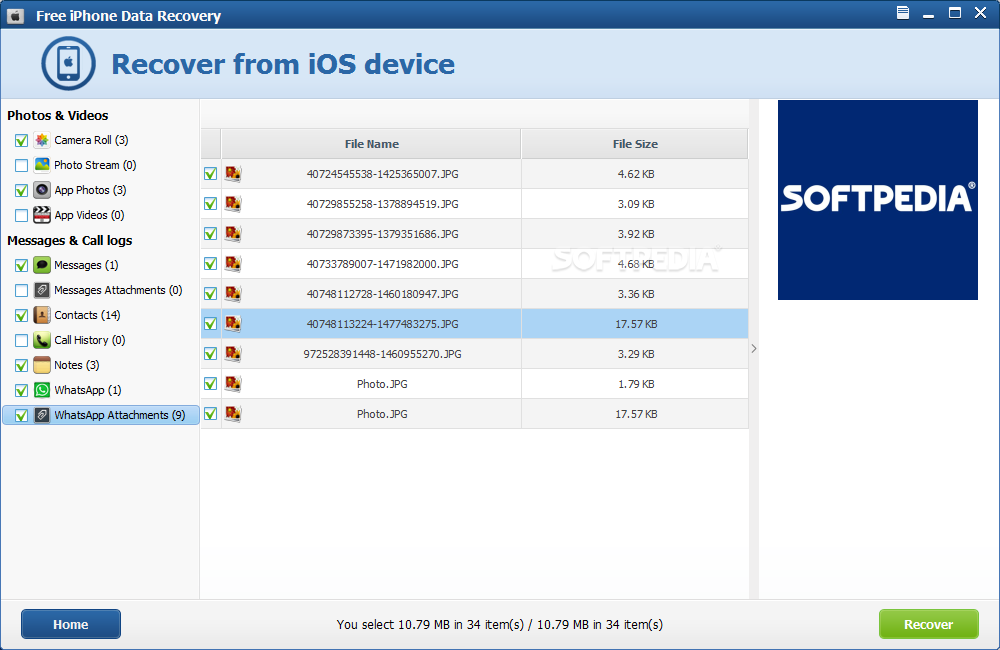Enable the App Videos checkbox

tap(21, 216)
